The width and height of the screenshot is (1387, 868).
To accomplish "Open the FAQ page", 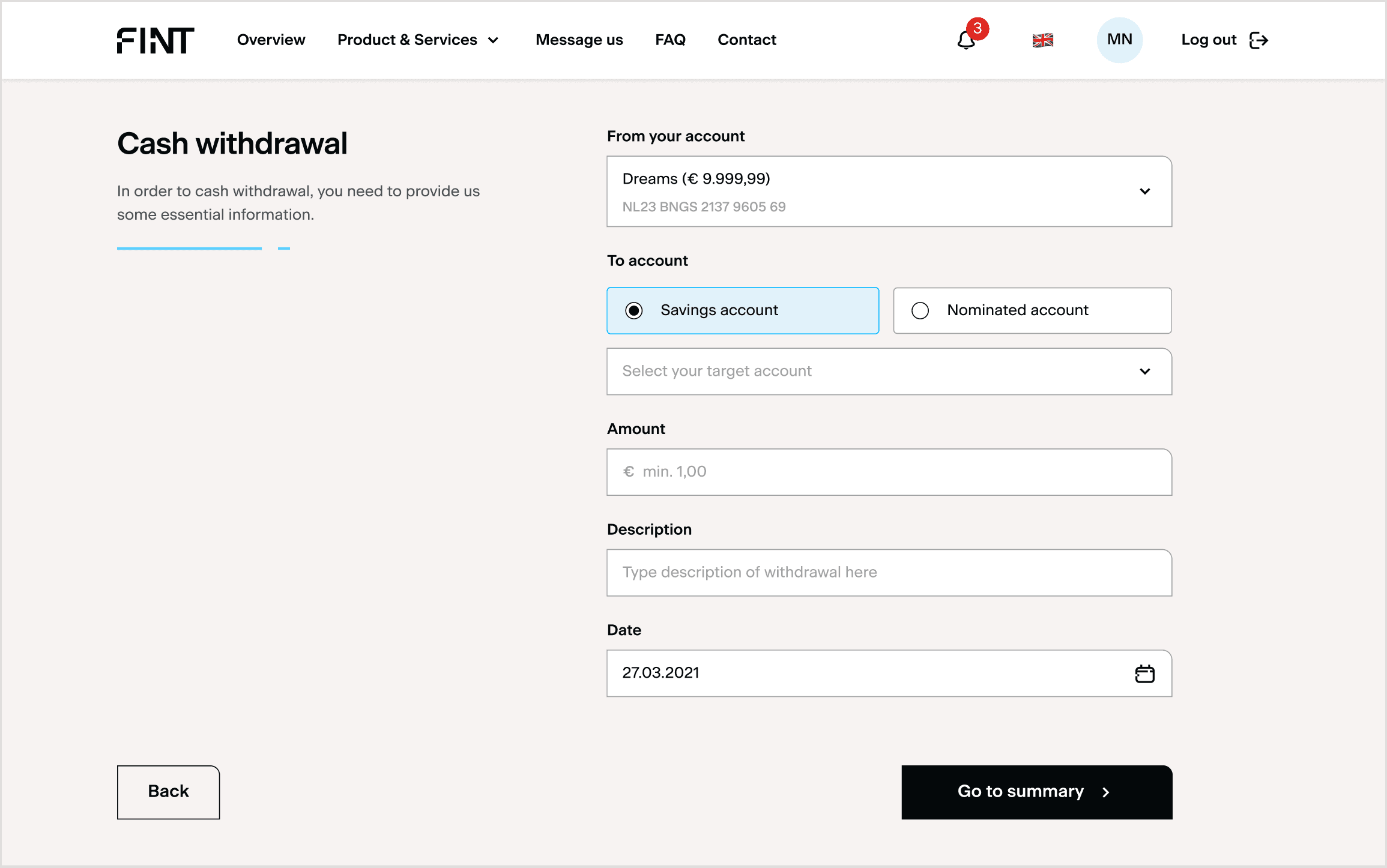I will 670,40.
